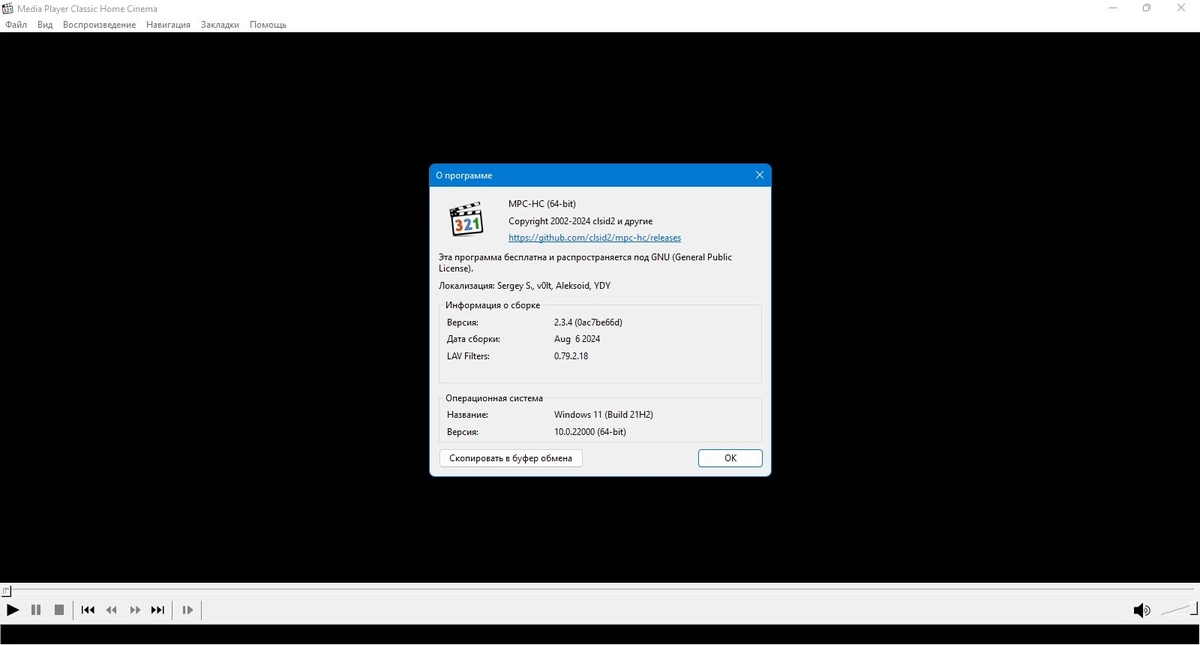
Task: Click the single frame step icon
Action: click(x=187, y=610)
